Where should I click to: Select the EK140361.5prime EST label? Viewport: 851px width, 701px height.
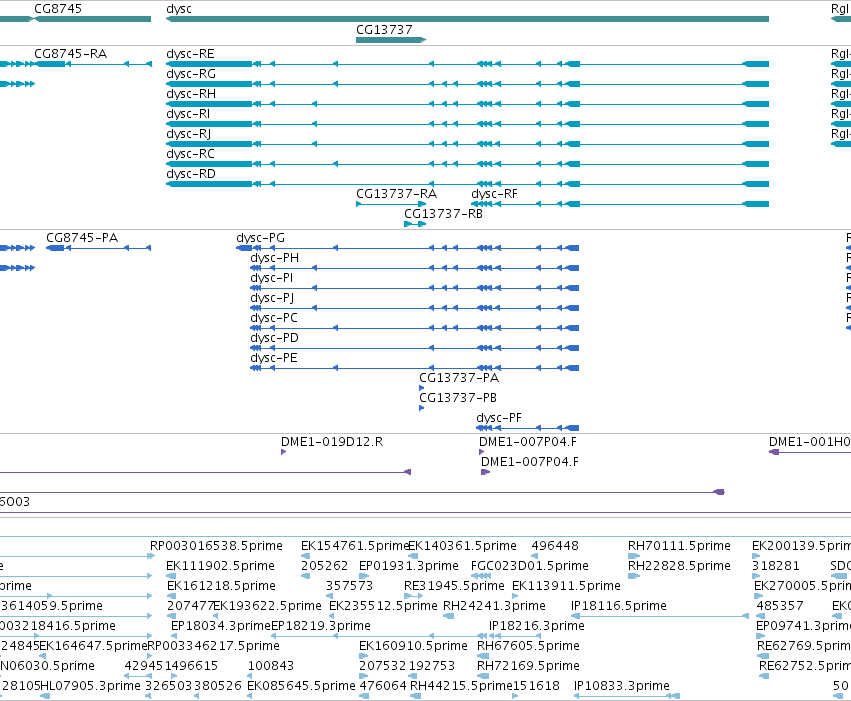pyautogui.click(x=462, y=546)
